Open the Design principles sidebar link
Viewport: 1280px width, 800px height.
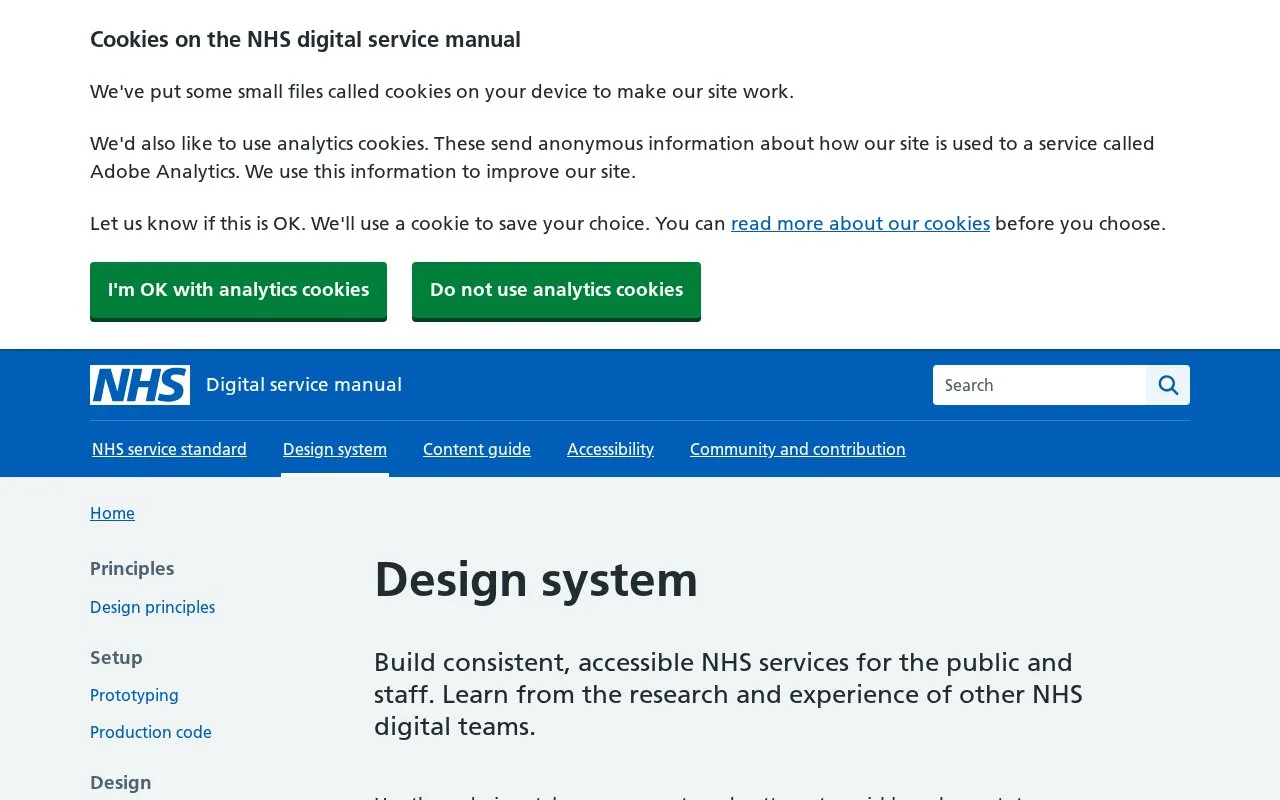152,607
